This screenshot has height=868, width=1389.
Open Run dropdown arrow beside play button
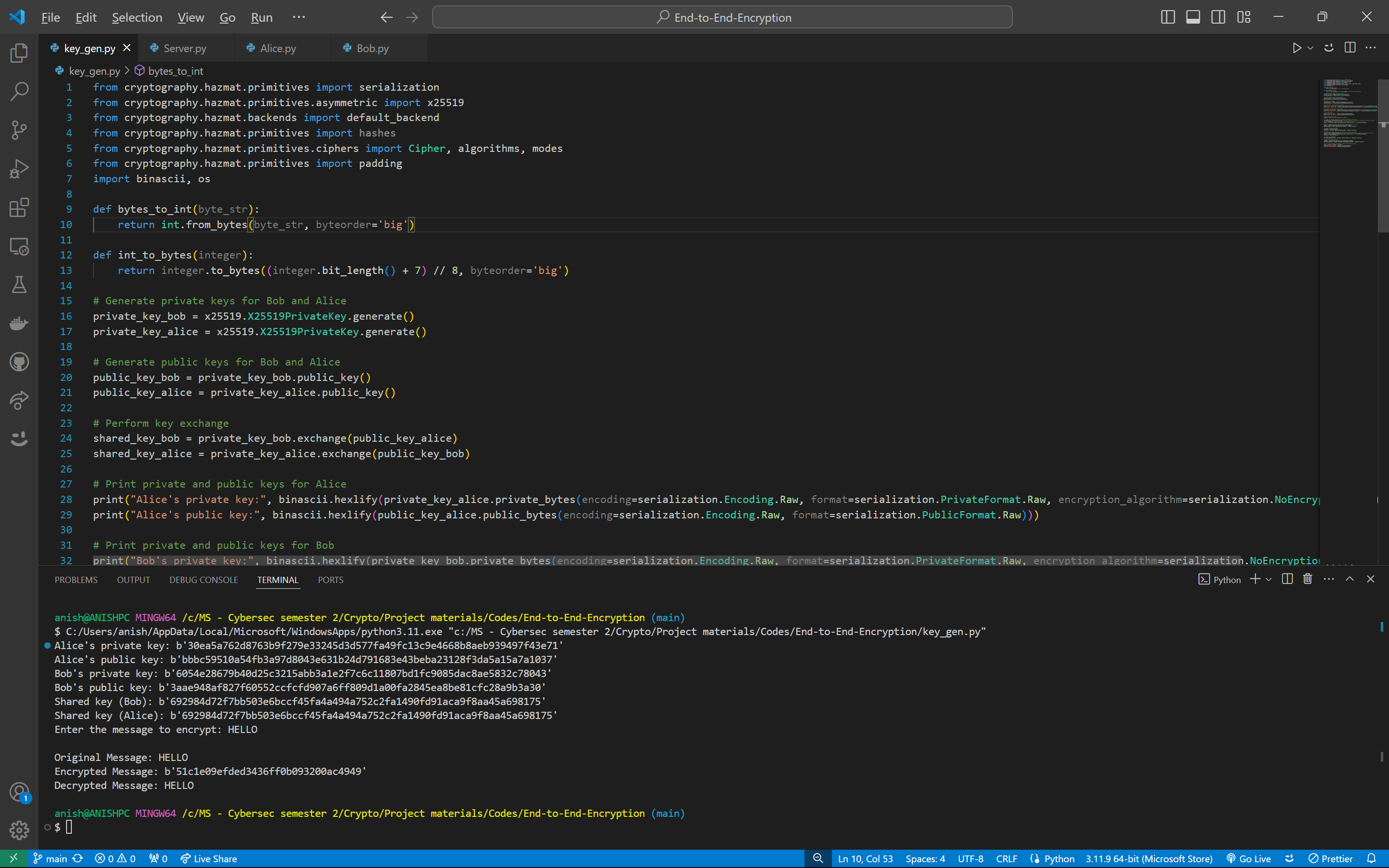(1310, 48)
